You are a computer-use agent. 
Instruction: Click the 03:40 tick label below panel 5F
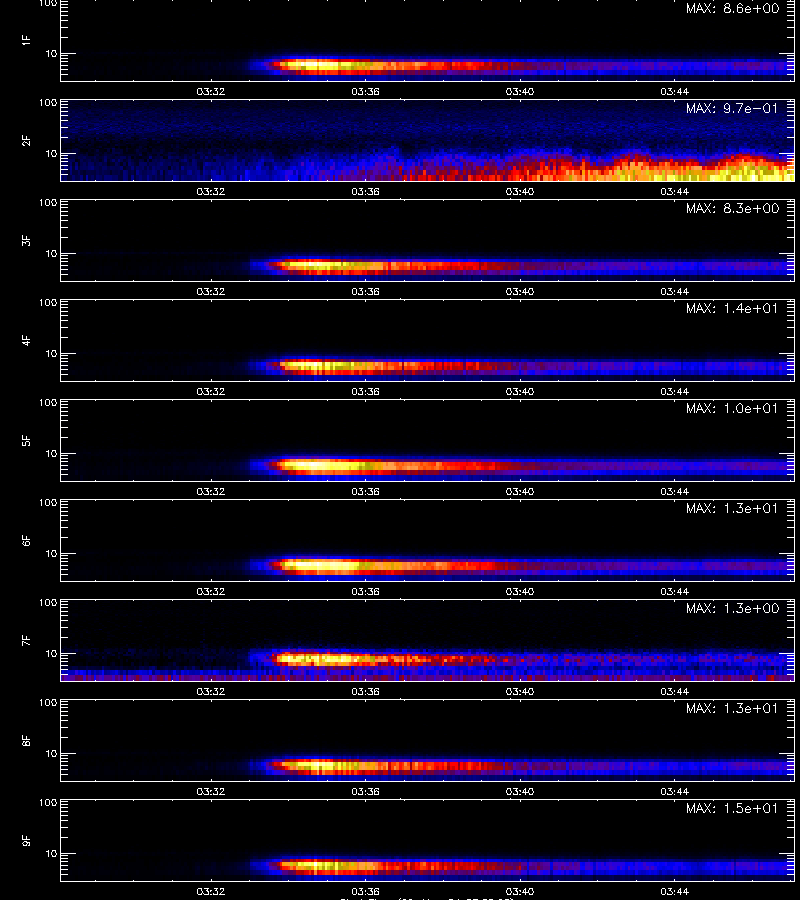tap(520, 491)
